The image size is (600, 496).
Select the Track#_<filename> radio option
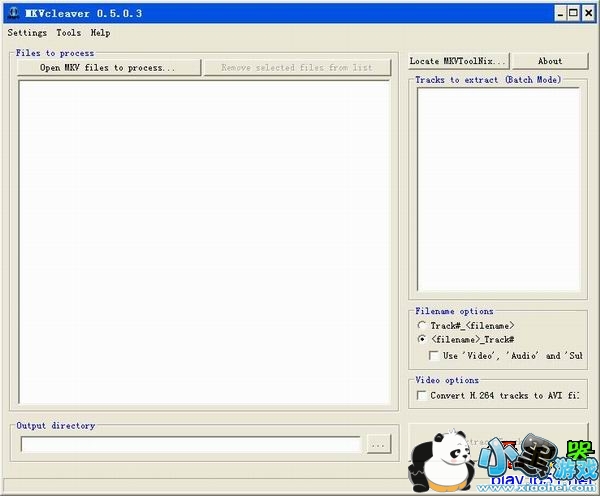click(x=422, y=326)
